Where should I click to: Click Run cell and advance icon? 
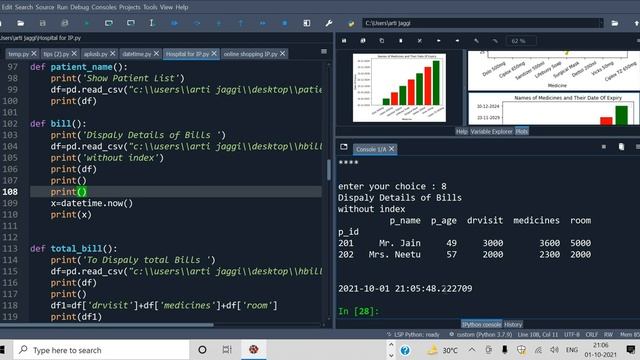[x=131, y=23]
